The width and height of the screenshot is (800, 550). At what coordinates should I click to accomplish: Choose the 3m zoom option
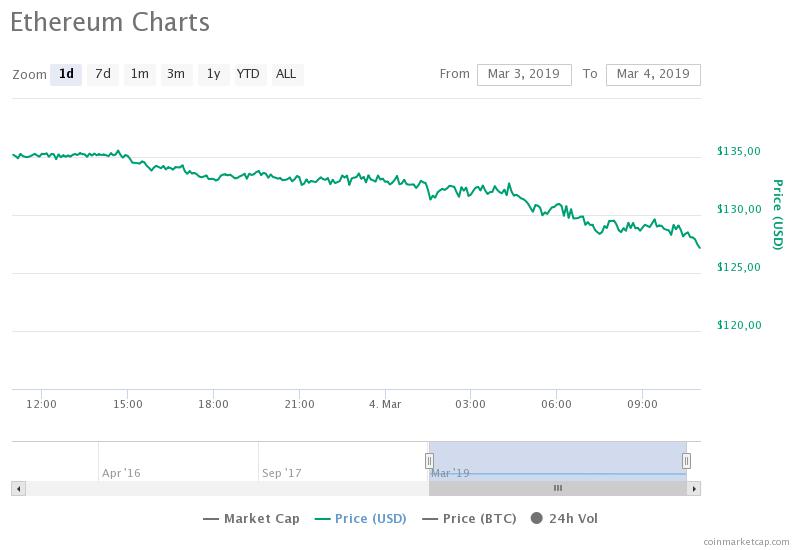[x=176, y=74]
